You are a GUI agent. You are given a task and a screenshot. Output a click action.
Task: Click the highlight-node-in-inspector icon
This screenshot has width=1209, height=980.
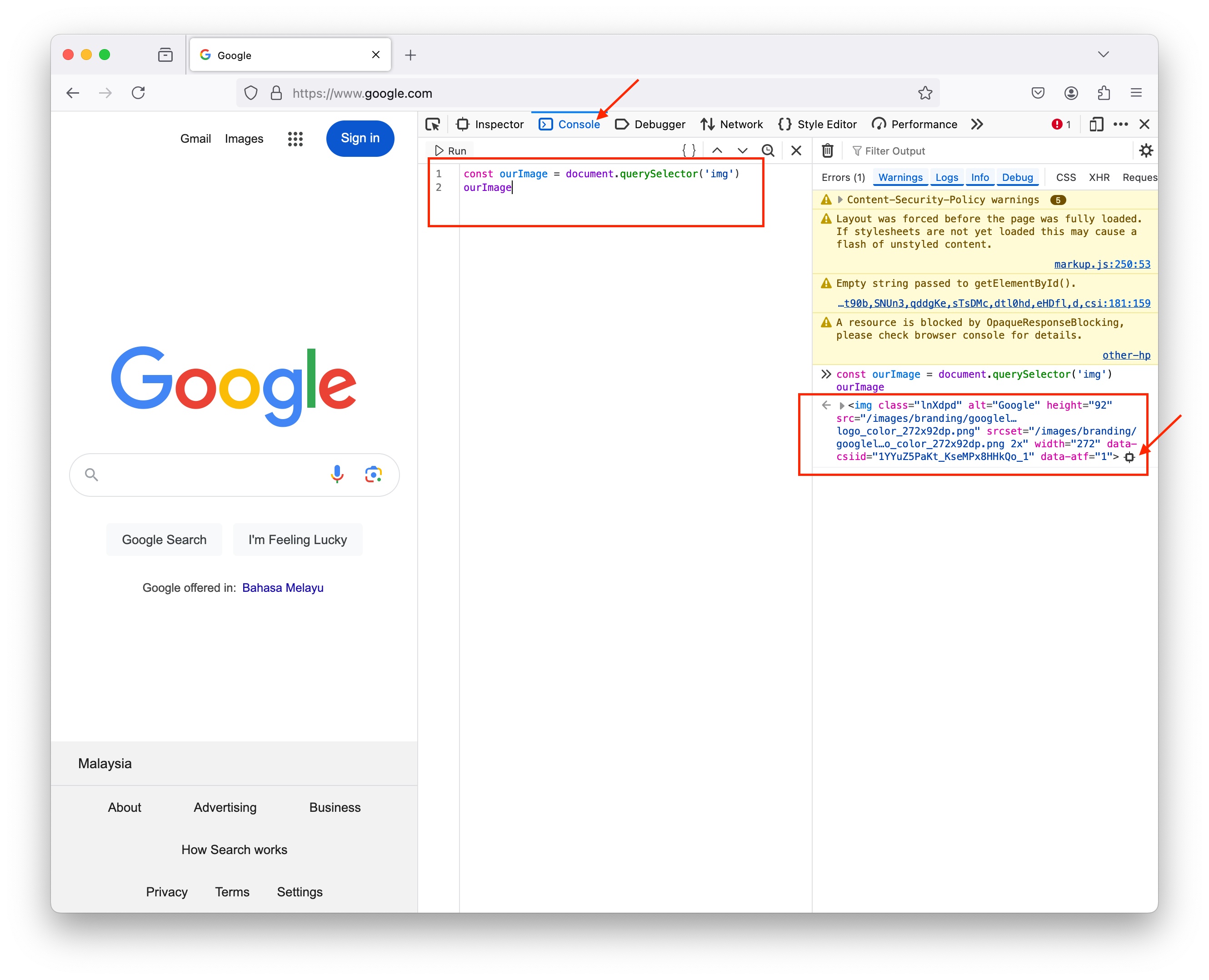(x=1129, y=457)
